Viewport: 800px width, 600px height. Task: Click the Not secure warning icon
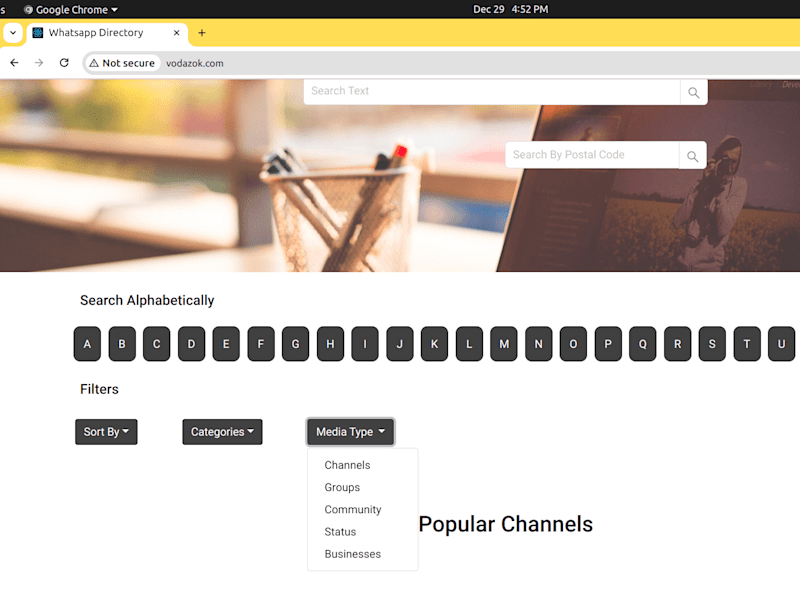tap(94, 63)
